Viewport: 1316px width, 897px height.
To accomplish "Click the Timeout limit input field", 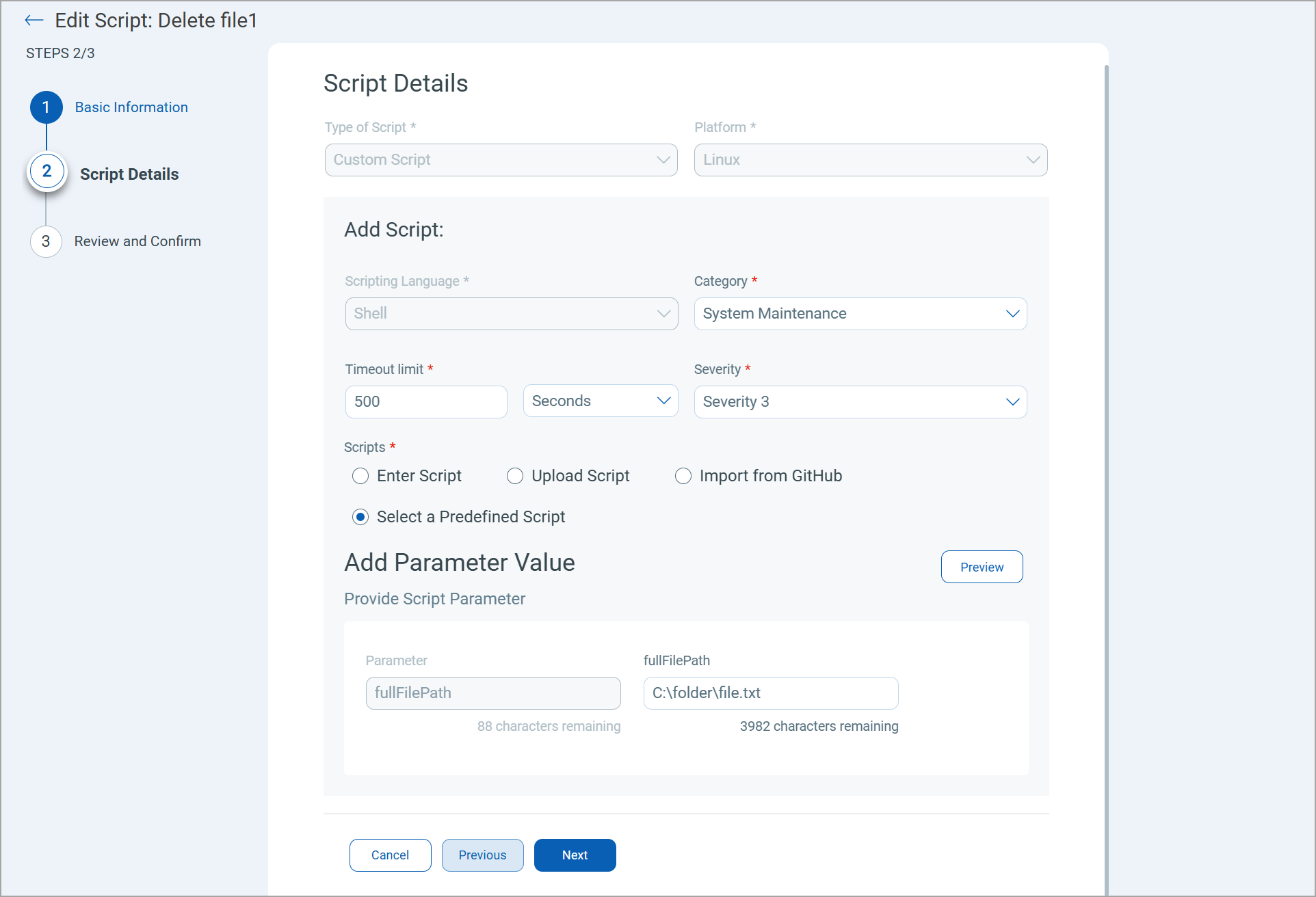I will pyautogui.click(x=425, y=402).
